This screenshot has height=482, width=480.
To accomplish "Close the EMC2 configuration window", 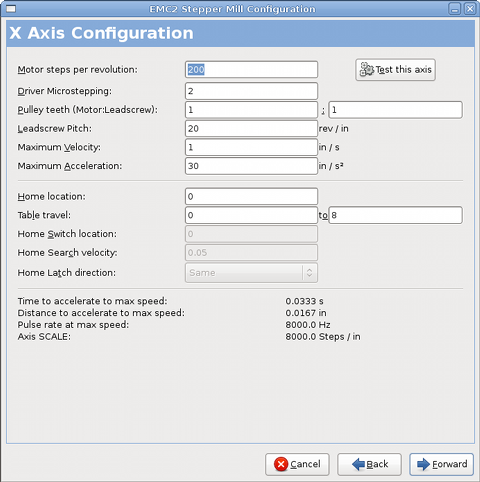I will click(470, 9).
